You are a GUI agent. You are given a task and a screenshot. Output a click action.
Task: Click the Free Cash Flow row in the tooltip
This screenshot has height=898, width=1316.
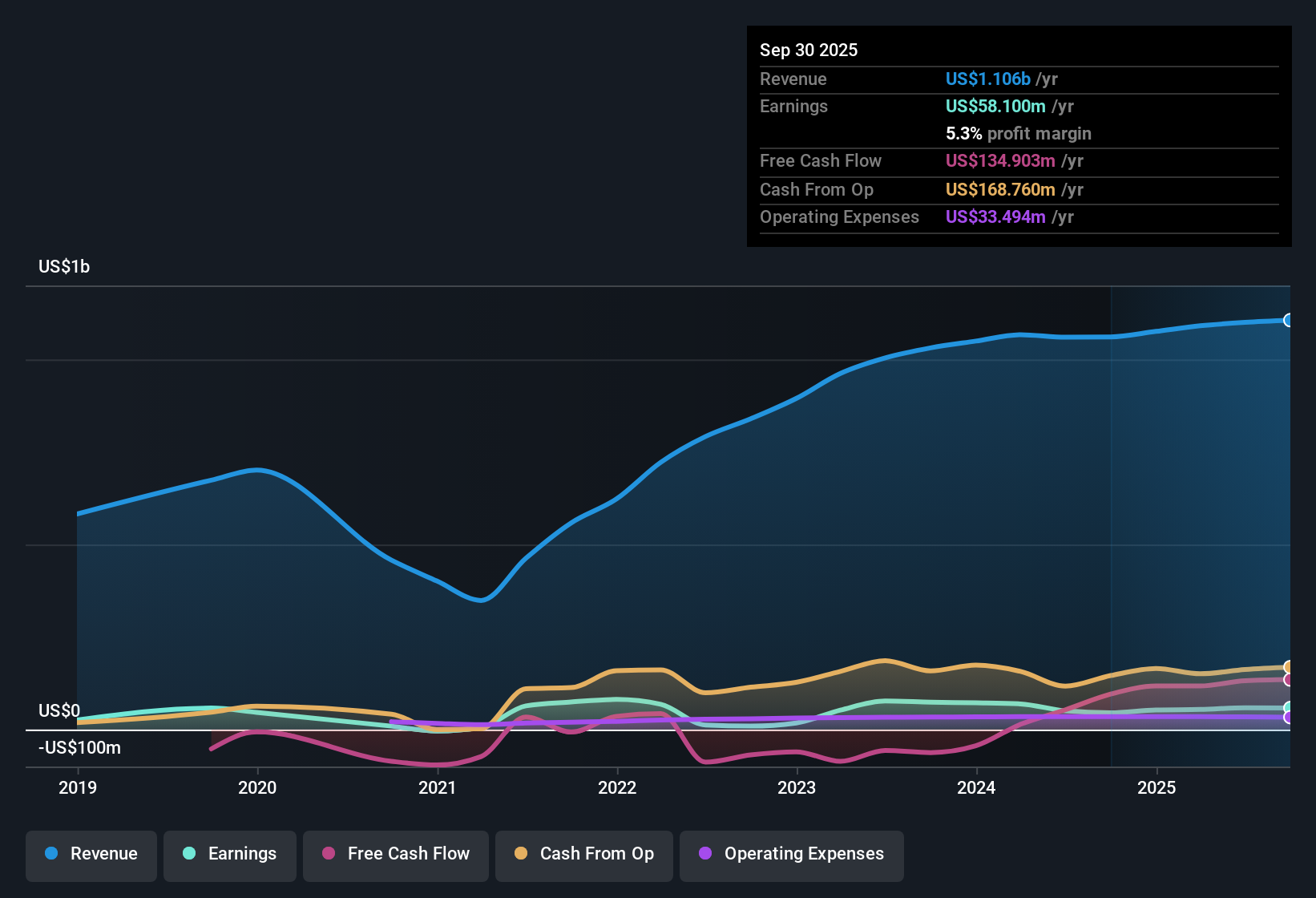click(821, 161)
